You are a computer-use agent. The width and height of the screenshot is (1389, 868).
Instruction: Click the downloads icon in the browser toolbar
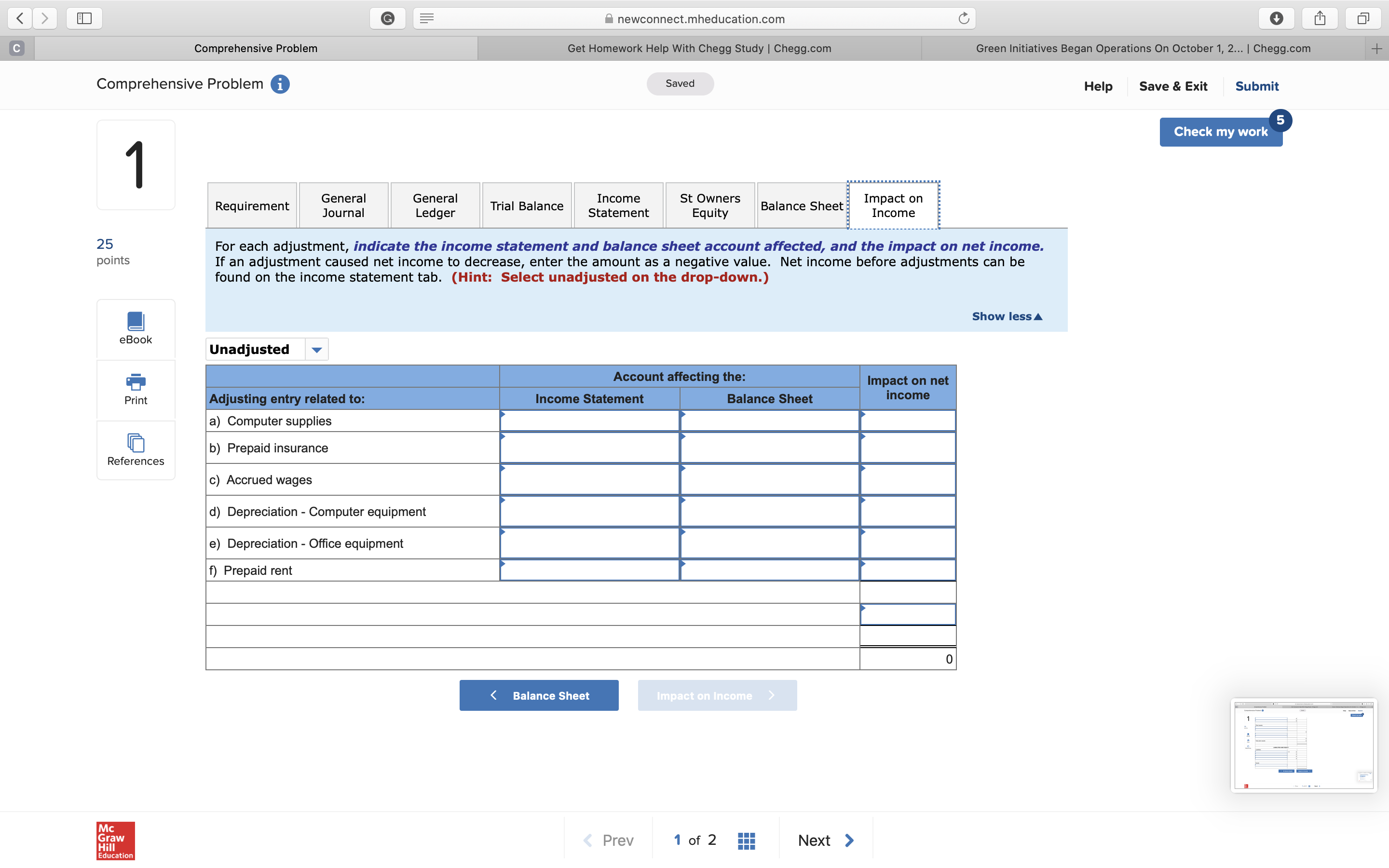[1276, 18]
